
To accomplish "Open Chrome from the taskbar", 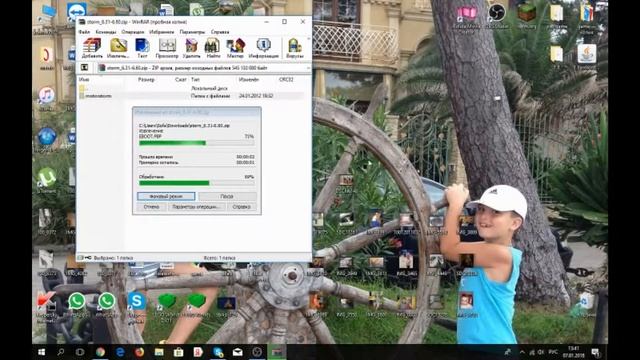I will [100, 352].
